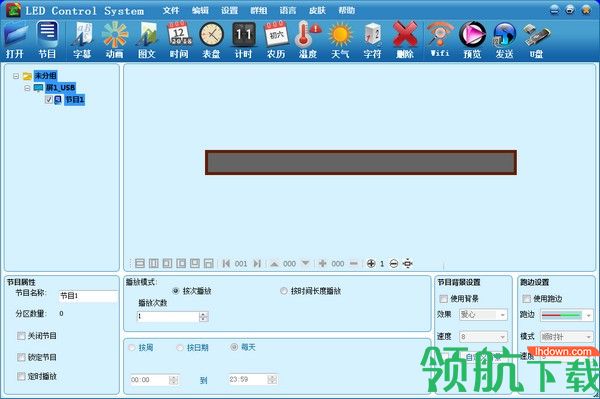
Task: Collapse the 未分组 tree group
Action: click(16, 76)
